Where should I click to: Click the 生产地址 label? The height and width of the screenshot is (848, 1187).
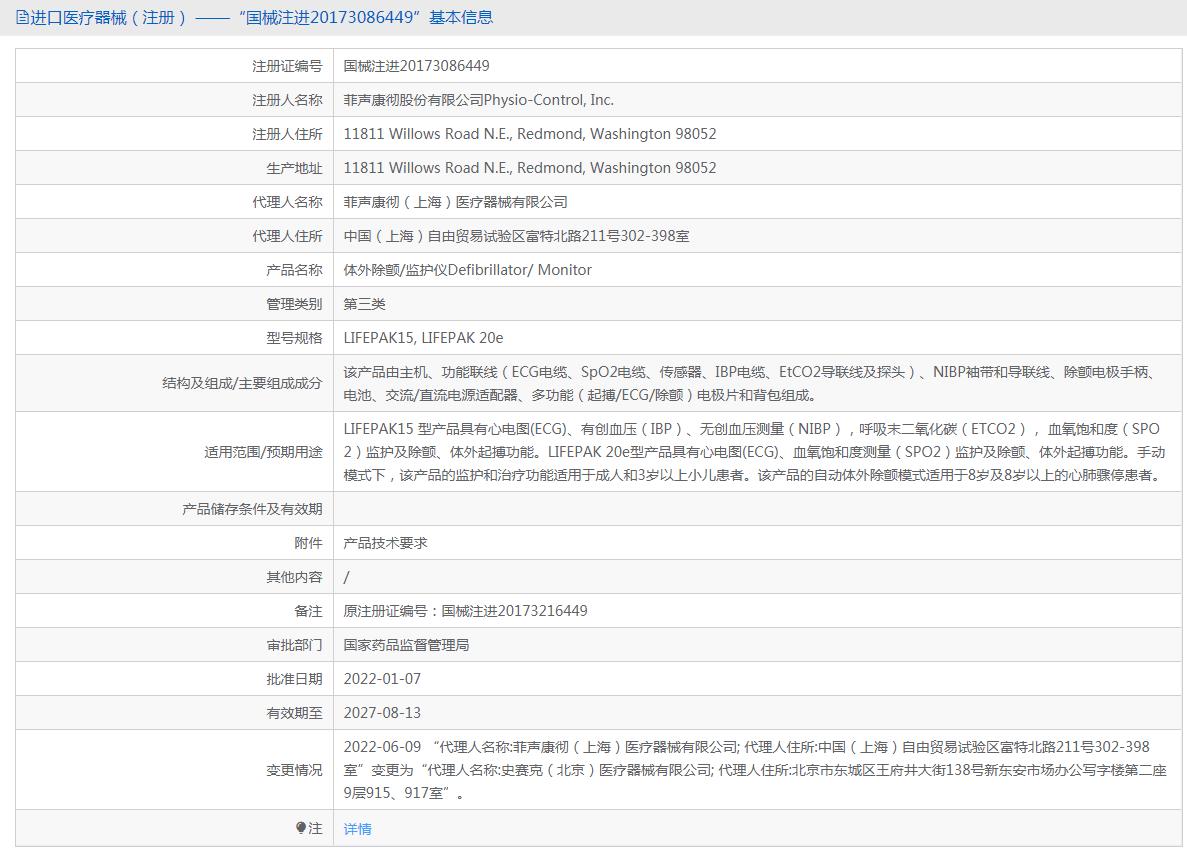pos(294,168)
